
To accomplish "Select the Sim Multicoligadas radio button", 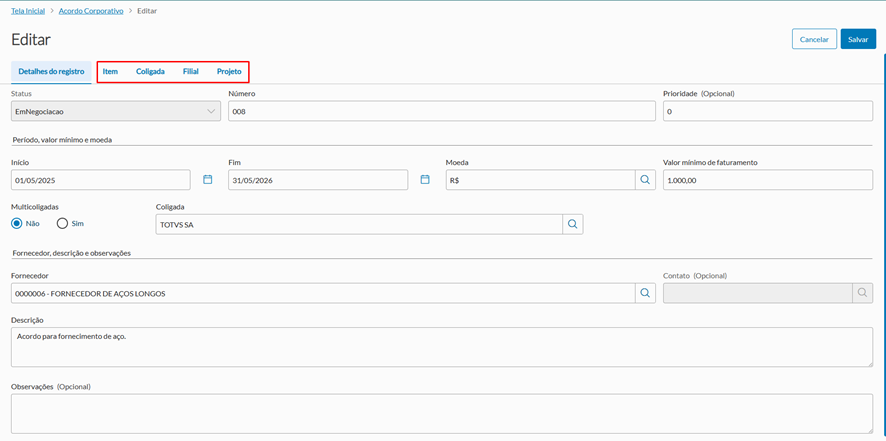I will point(62,223).
